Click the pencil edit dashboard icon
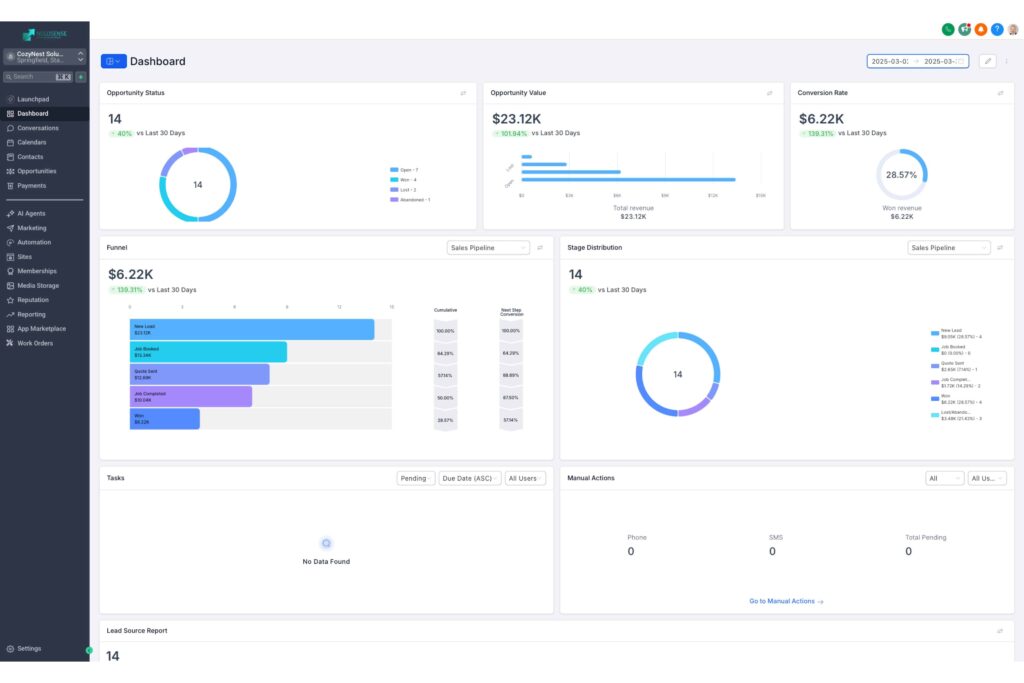The image size is (1024, 683). (x=987, y=61)
